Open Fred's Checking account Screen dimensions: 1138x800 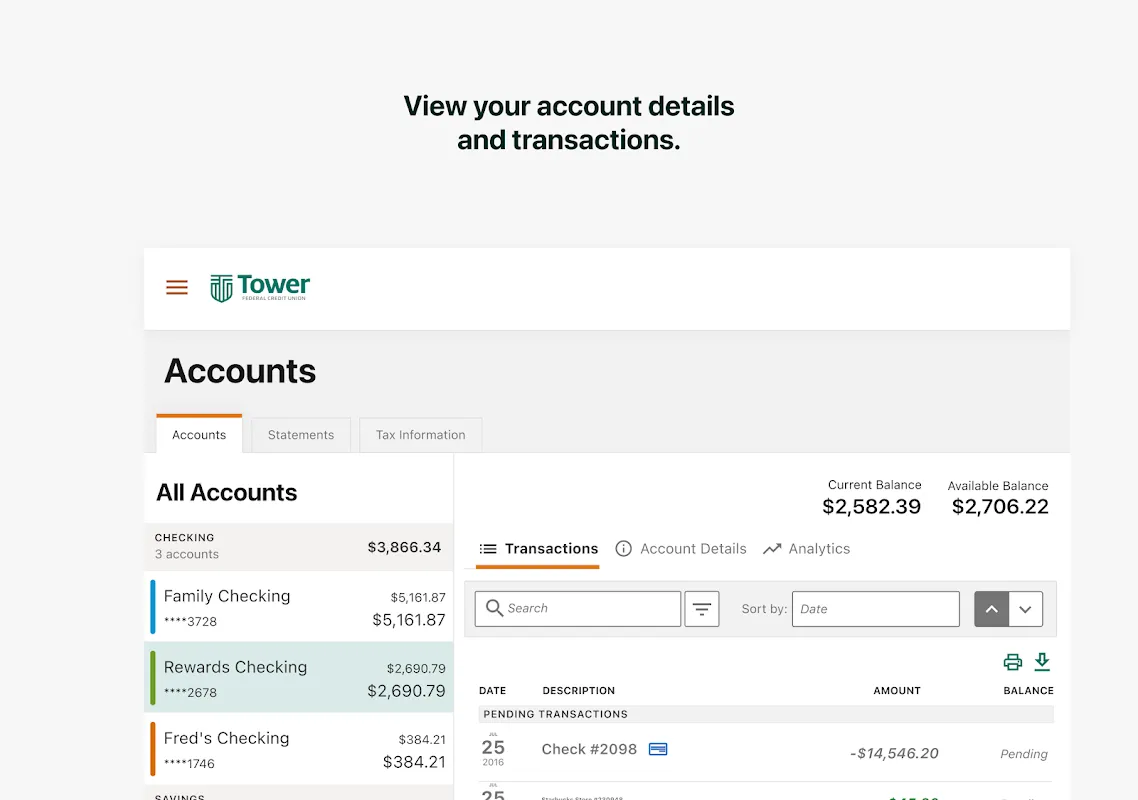point(300,749)
